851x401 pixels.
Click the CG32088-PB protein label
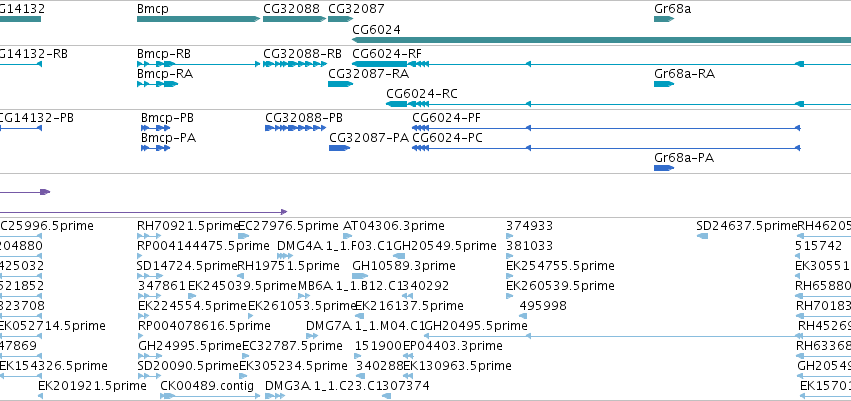pyautogui.click(x=304, y=118)
